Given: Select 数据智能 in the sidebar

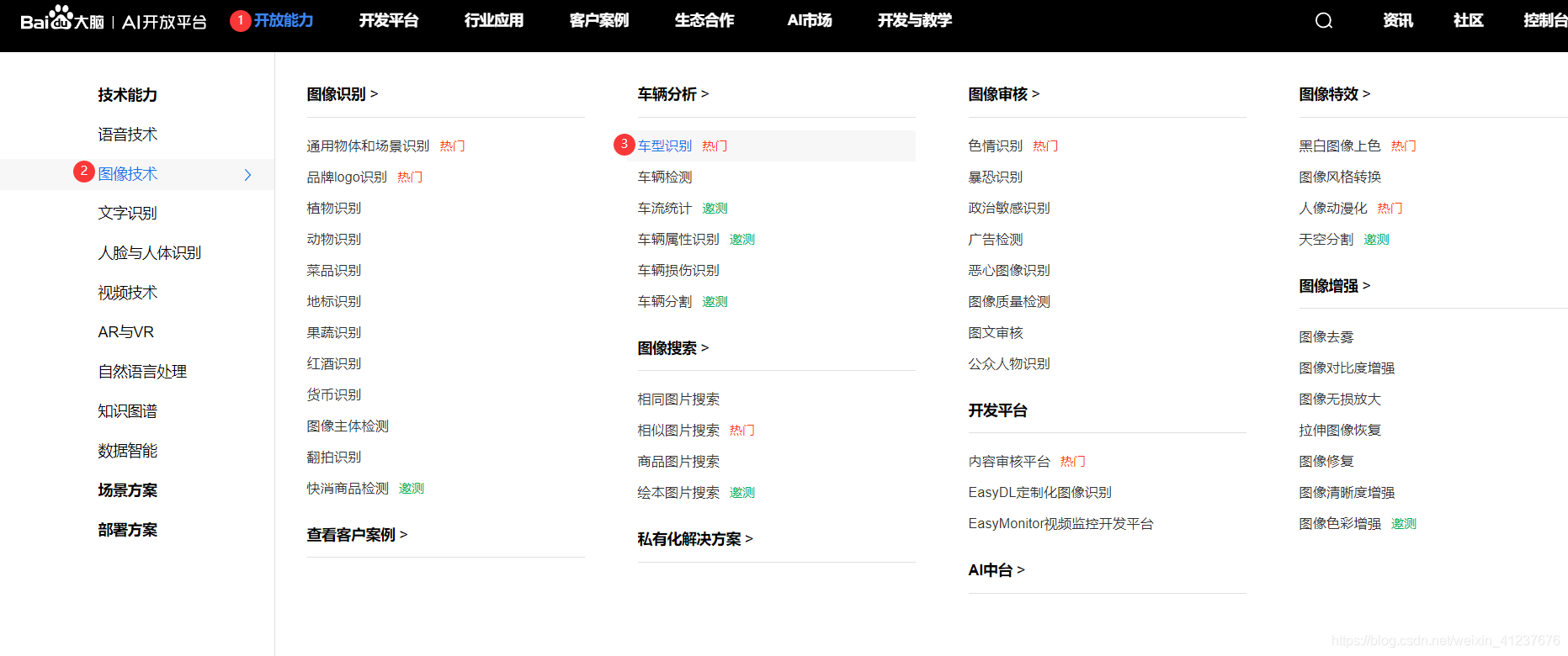Looking at the screenshot, I should (x=128, y=451).
